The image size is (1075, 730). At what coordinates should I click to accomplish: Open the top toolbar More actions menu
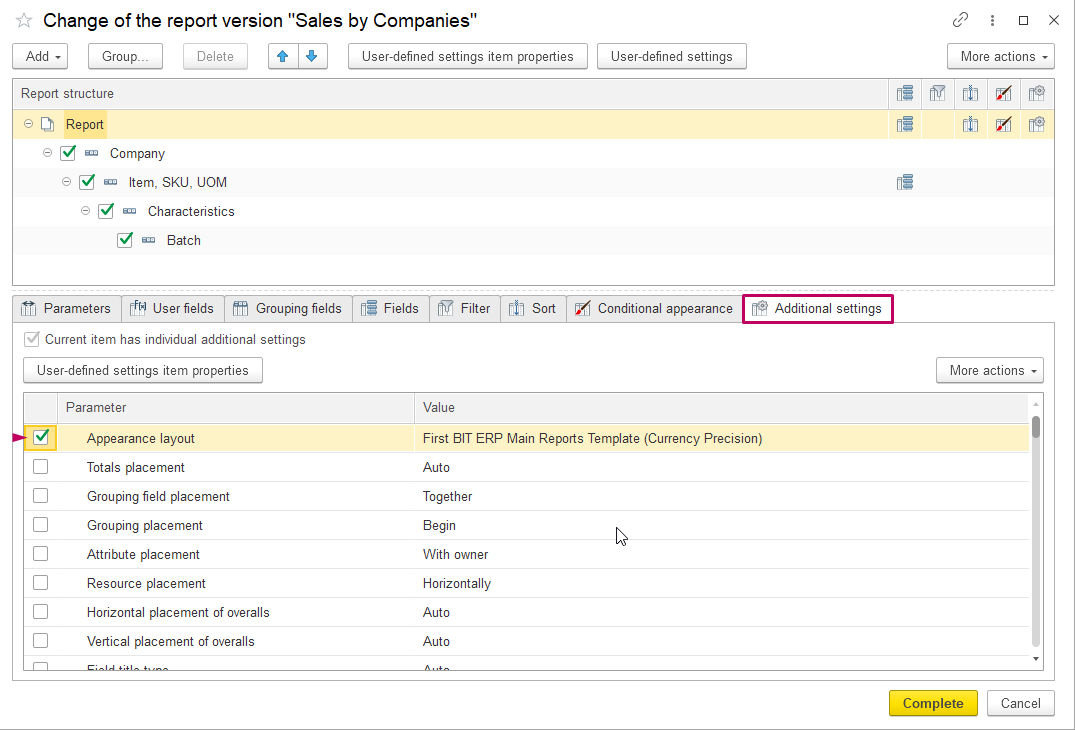click(1001, 56)
